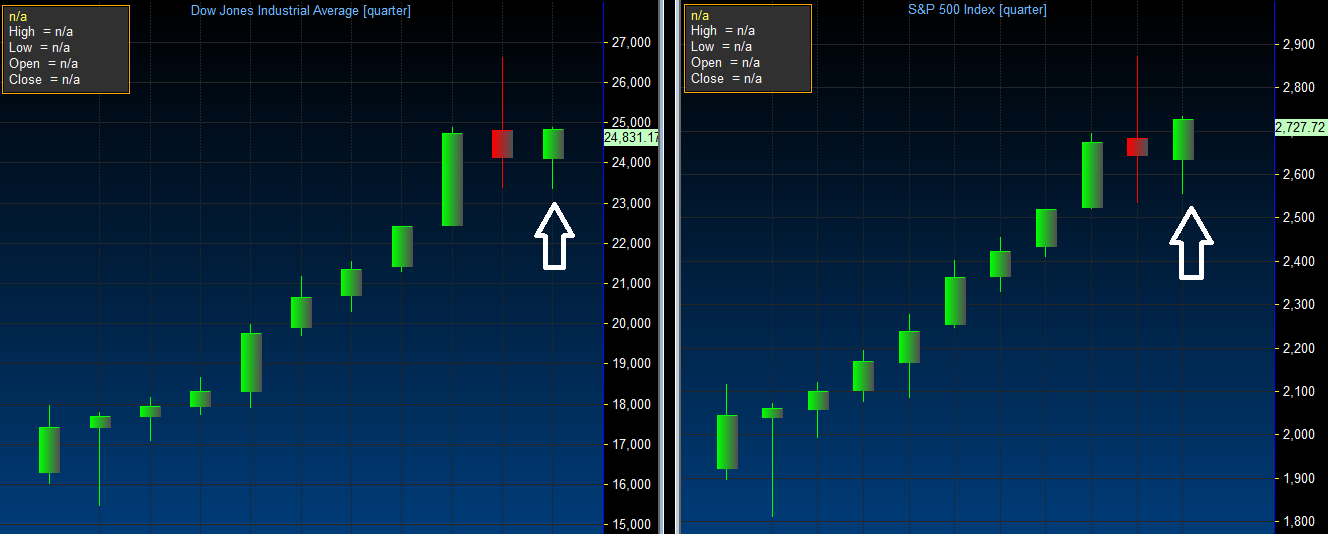Click the 2,600 price axis label
The image size is (1328, 534).
1299,174
